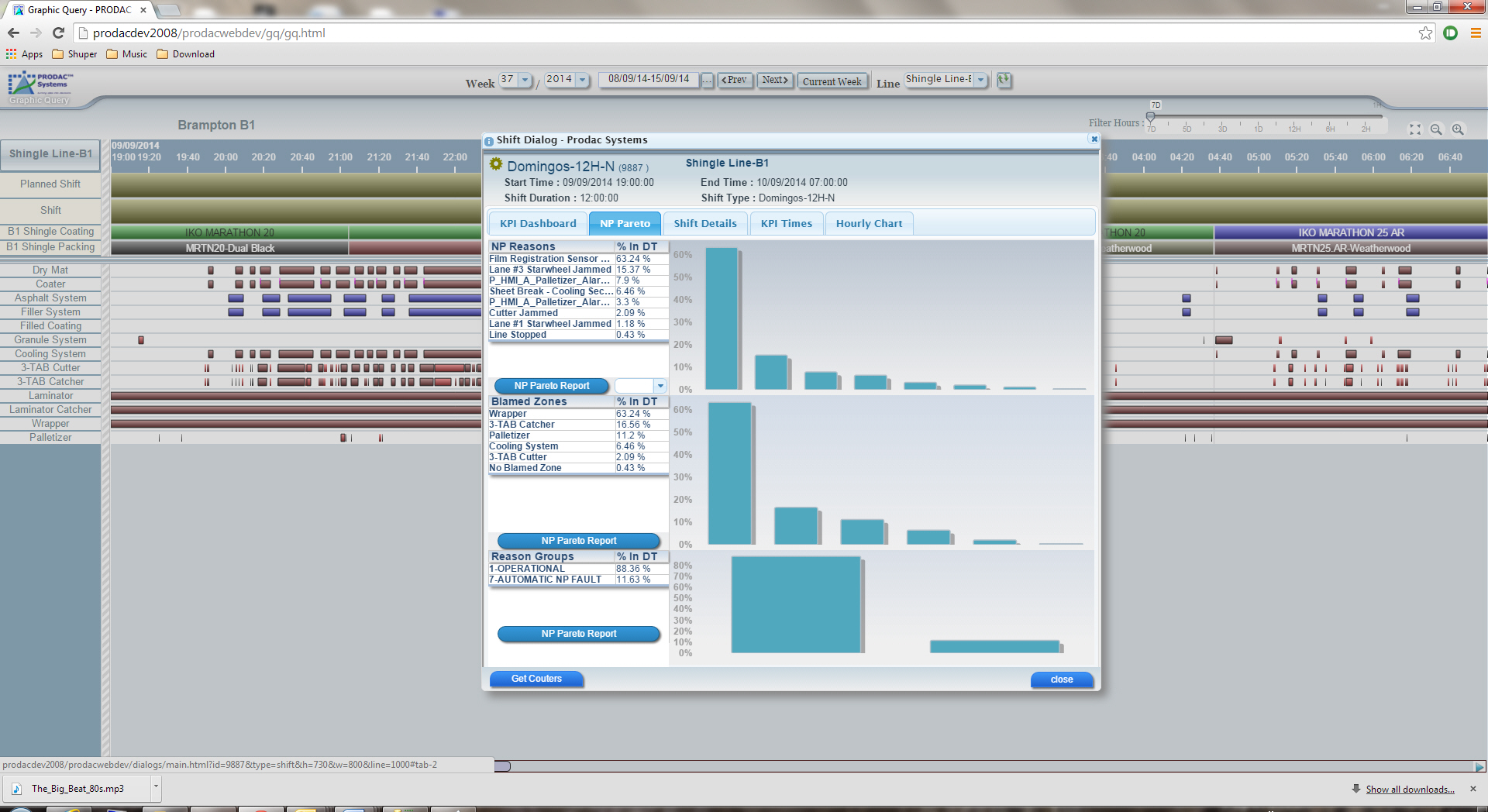1488x812 pixels.
Task: Click the fit-to-screen arrows icon
Action: (x=1414, y=129)
